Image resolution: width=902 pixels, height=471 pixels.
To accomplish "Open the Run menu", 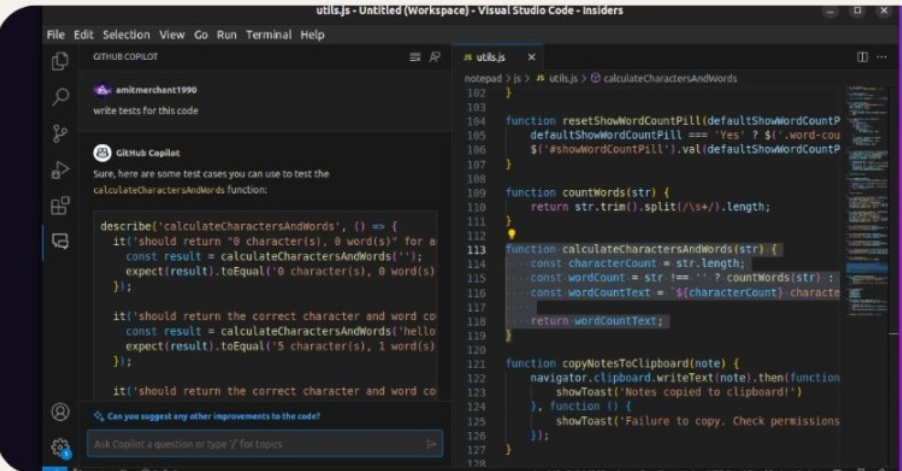I will 226,35.
